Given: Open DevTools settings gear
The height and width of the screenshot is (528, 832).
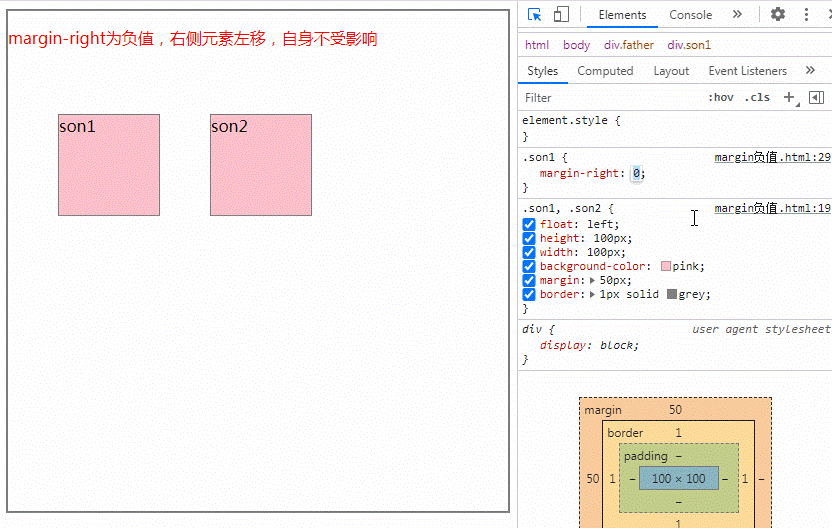Looking at the screenshot, I should pyautogui.click(x=778, y=15).
